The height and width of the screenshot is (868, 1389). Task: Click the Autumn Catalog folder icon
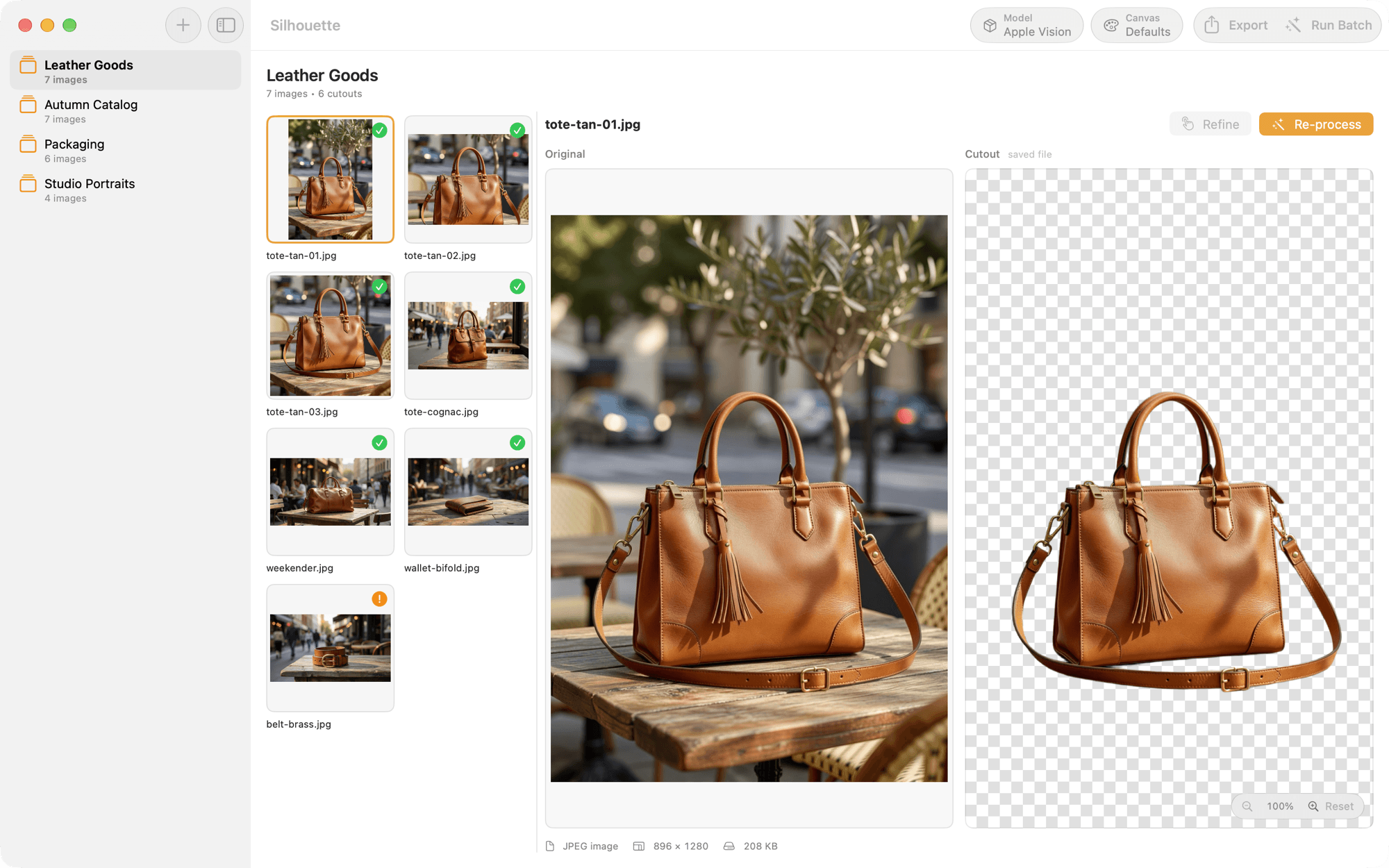28,105
